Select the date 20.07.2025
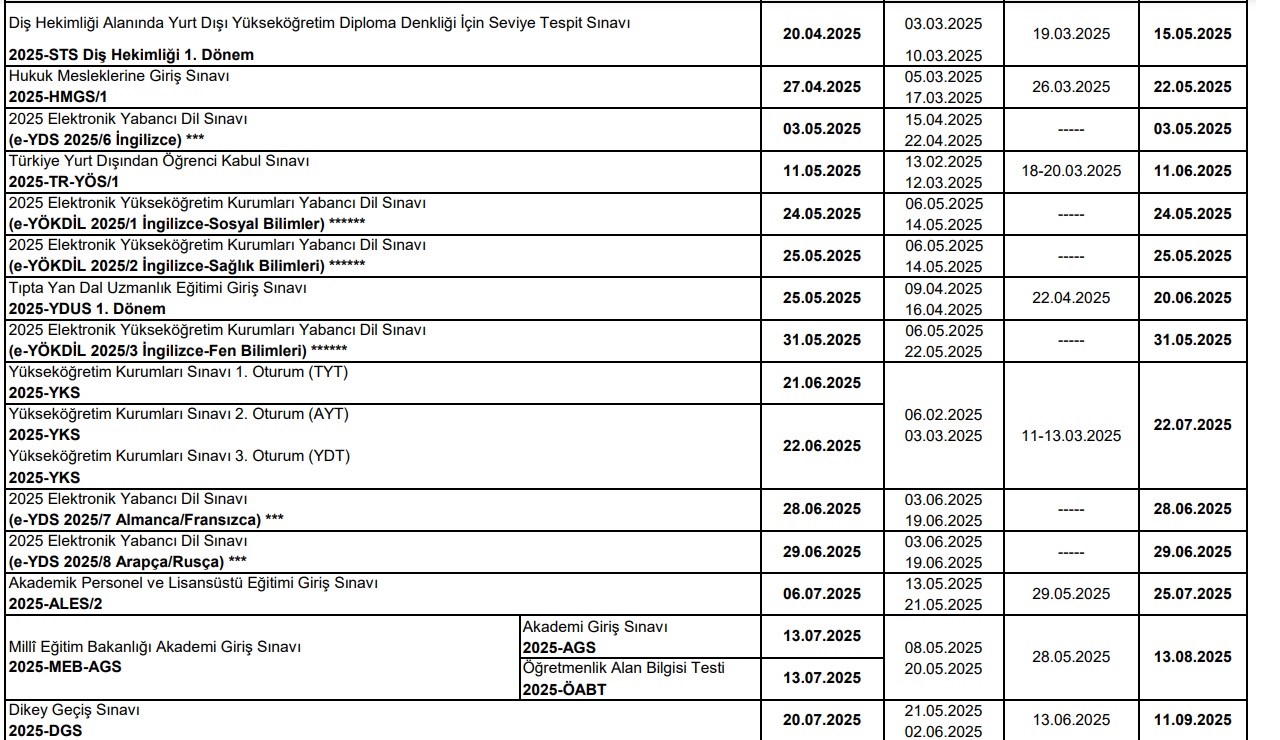1280x740 pixels. tap(822, 720)
